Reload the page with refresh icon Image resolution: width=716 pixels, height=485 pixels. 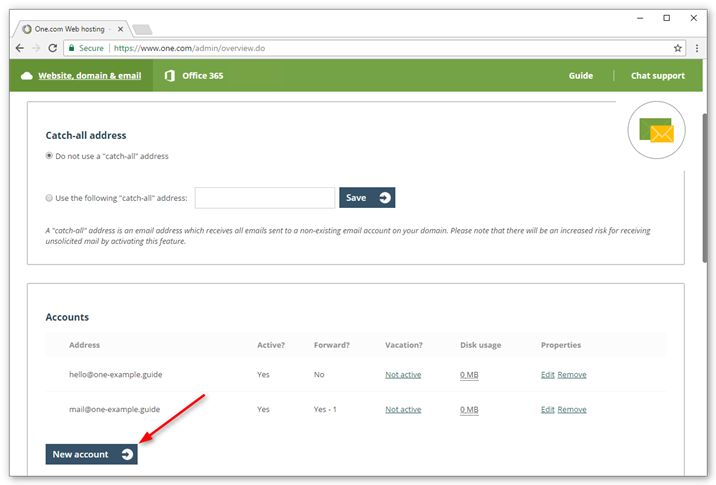[x=53, y=48]
